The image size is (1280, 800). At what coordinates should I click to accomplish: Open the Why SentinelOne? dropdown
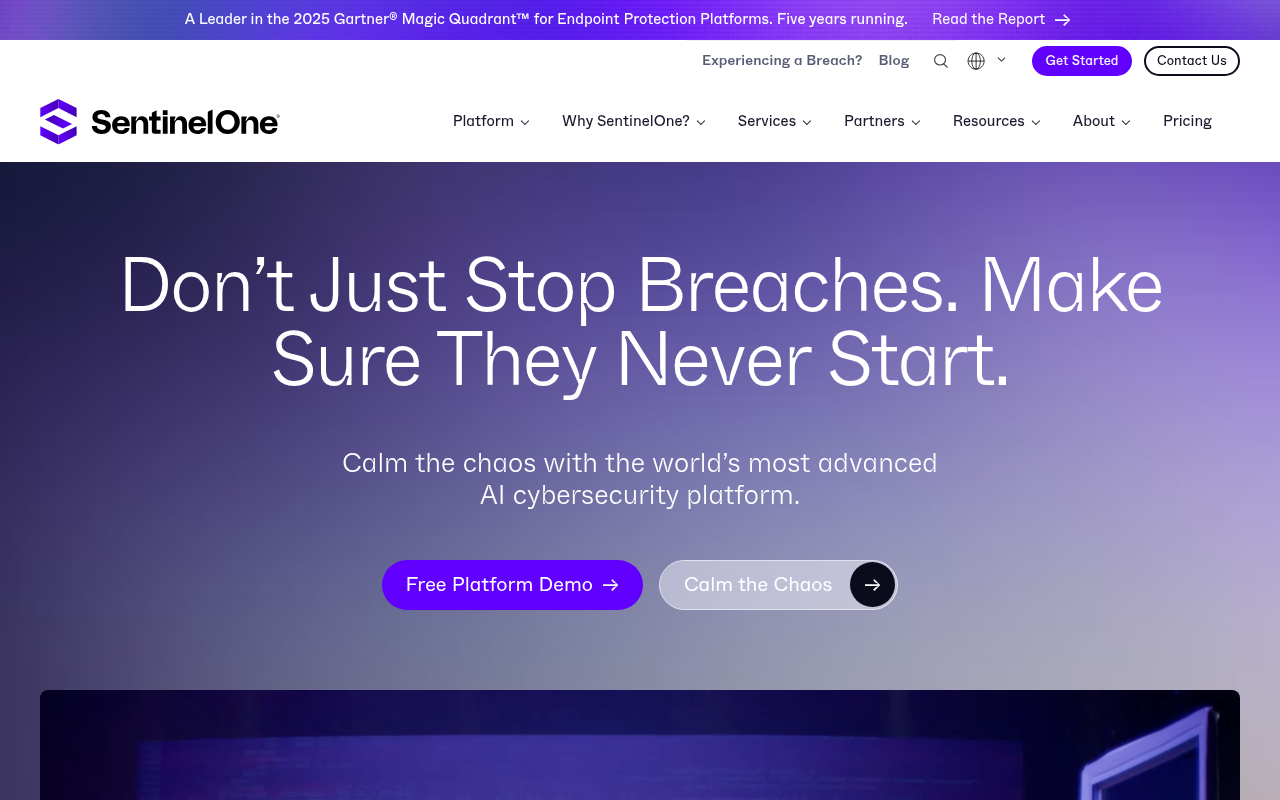click(633, 121)
